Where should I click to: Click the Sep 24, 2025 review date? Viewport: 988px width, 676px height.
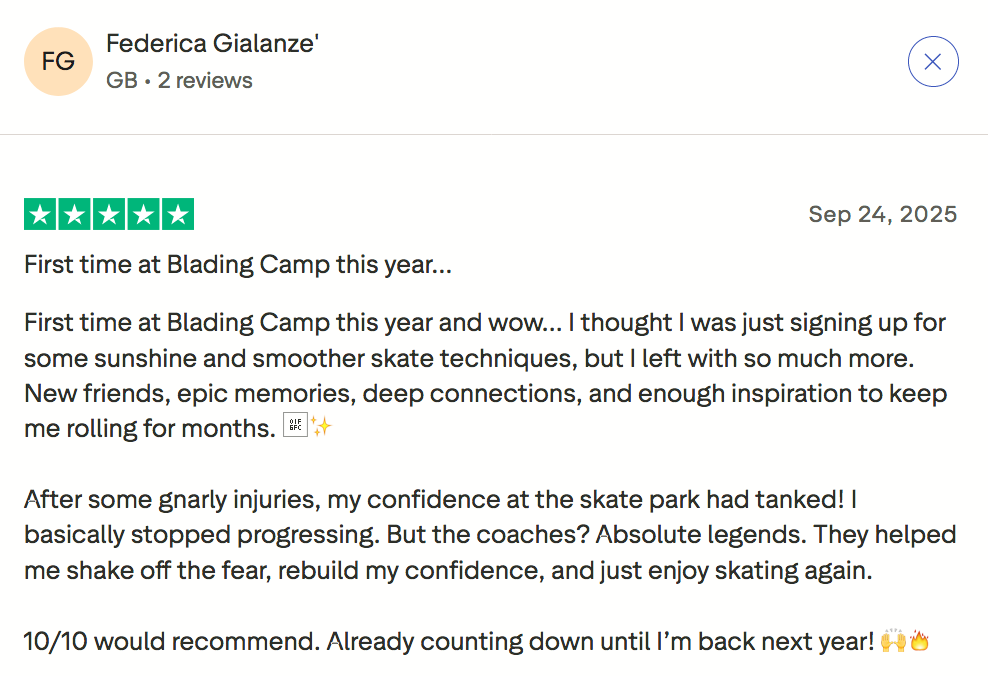point(882,214)
